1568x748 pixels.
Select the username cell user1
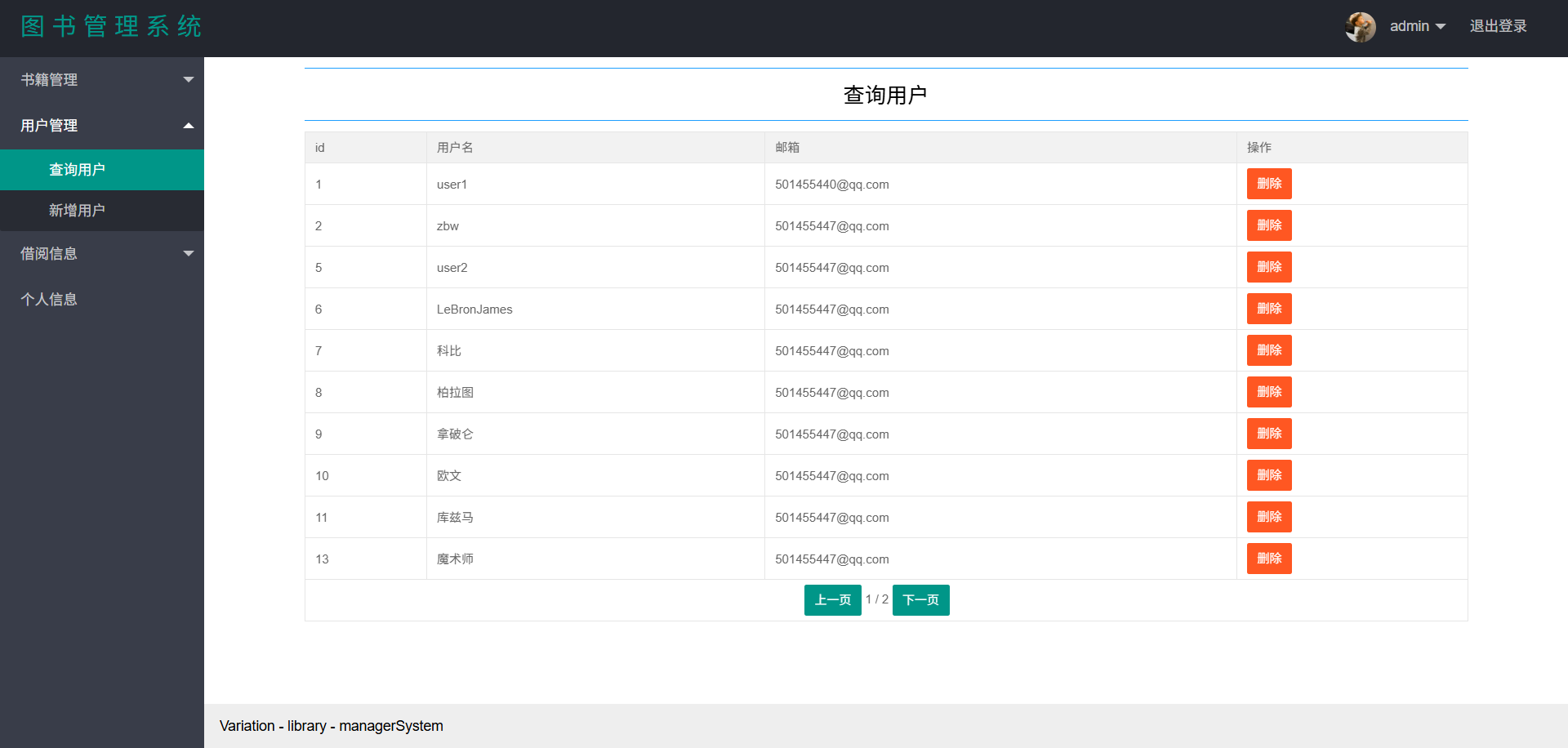(x=595, y=185)
